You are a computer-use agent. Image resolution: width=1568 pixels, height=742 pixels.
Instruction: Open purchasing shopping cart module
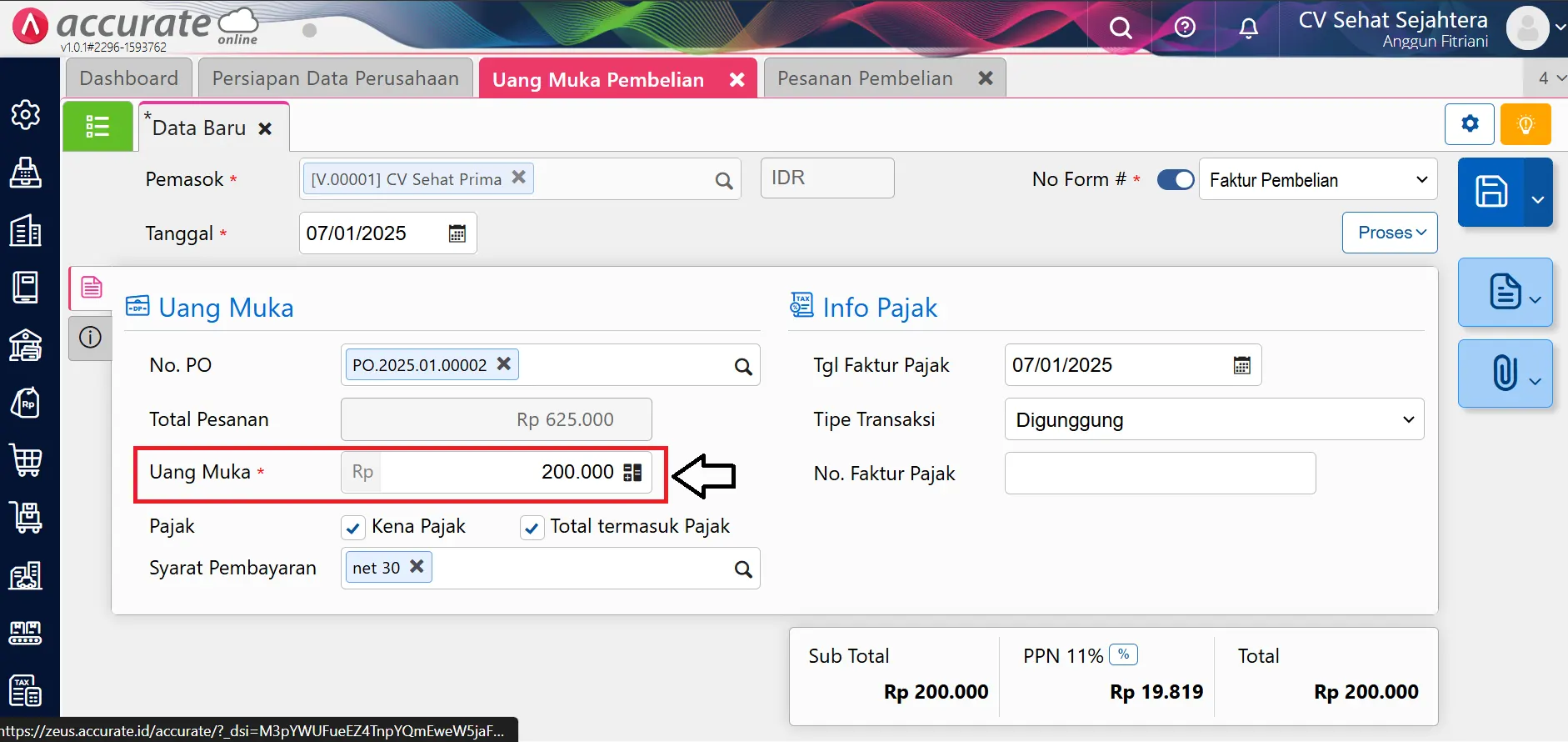coord(26,460)
